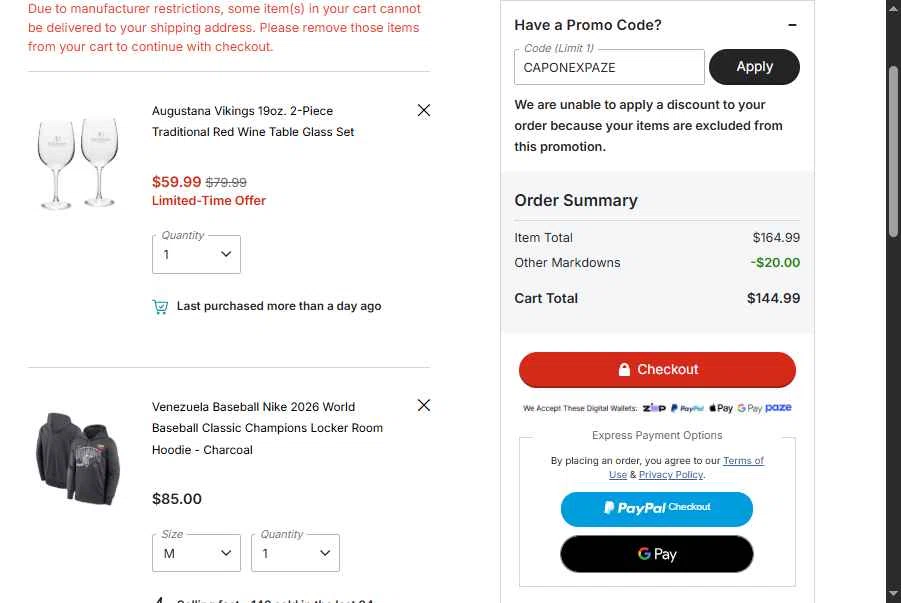Click the cart icon beside Last purchased
Screen dimensions: 901x603
[160, 307]
